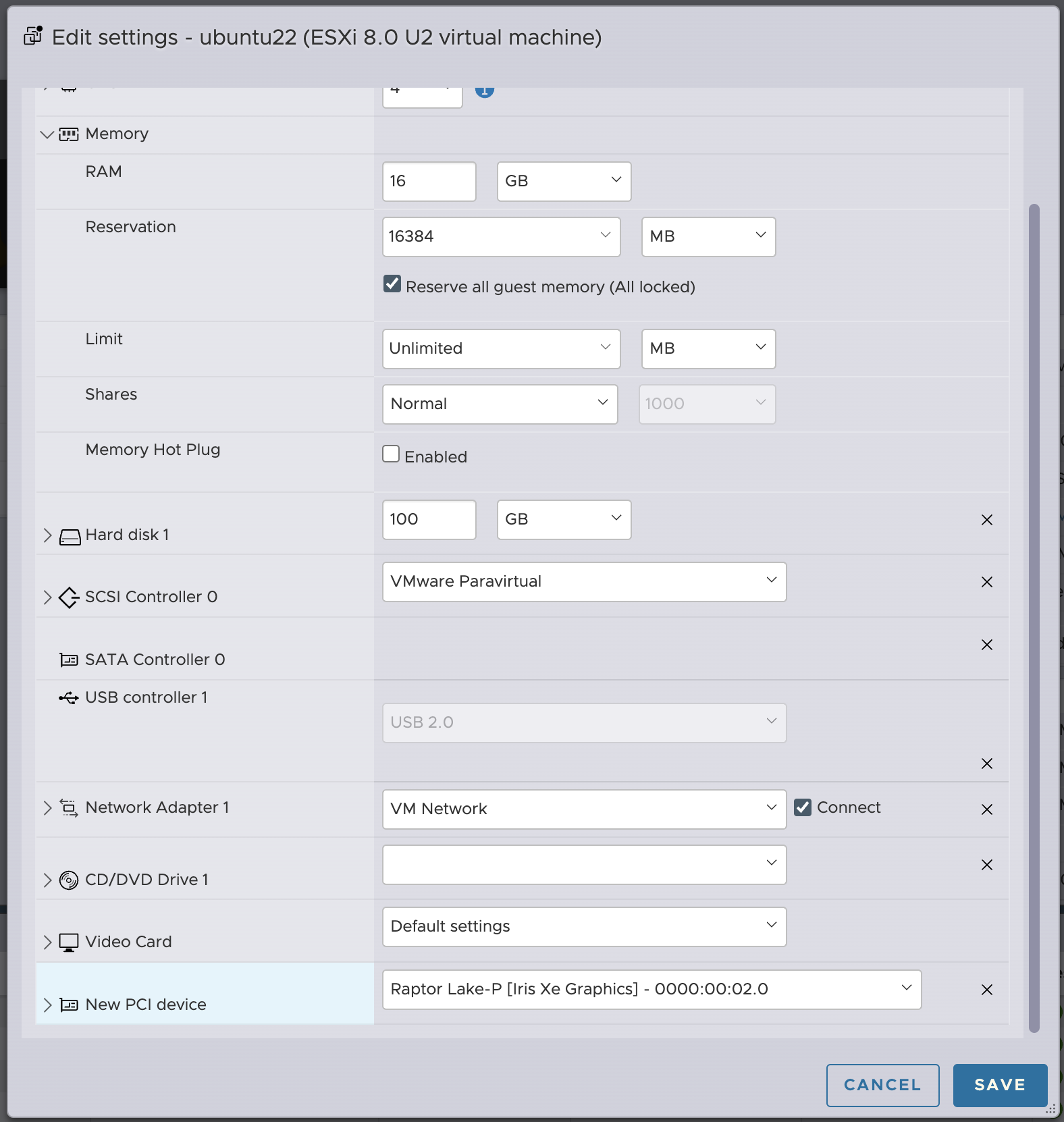The width and height of the screenshot is (1064, 1122).
Task: Remove the New PCI device with its X
Action: [x=987, y=990]
